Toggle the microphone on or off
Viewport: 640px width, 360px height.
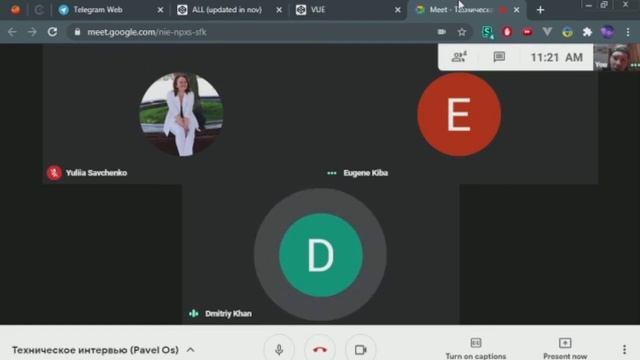[279, 349]
